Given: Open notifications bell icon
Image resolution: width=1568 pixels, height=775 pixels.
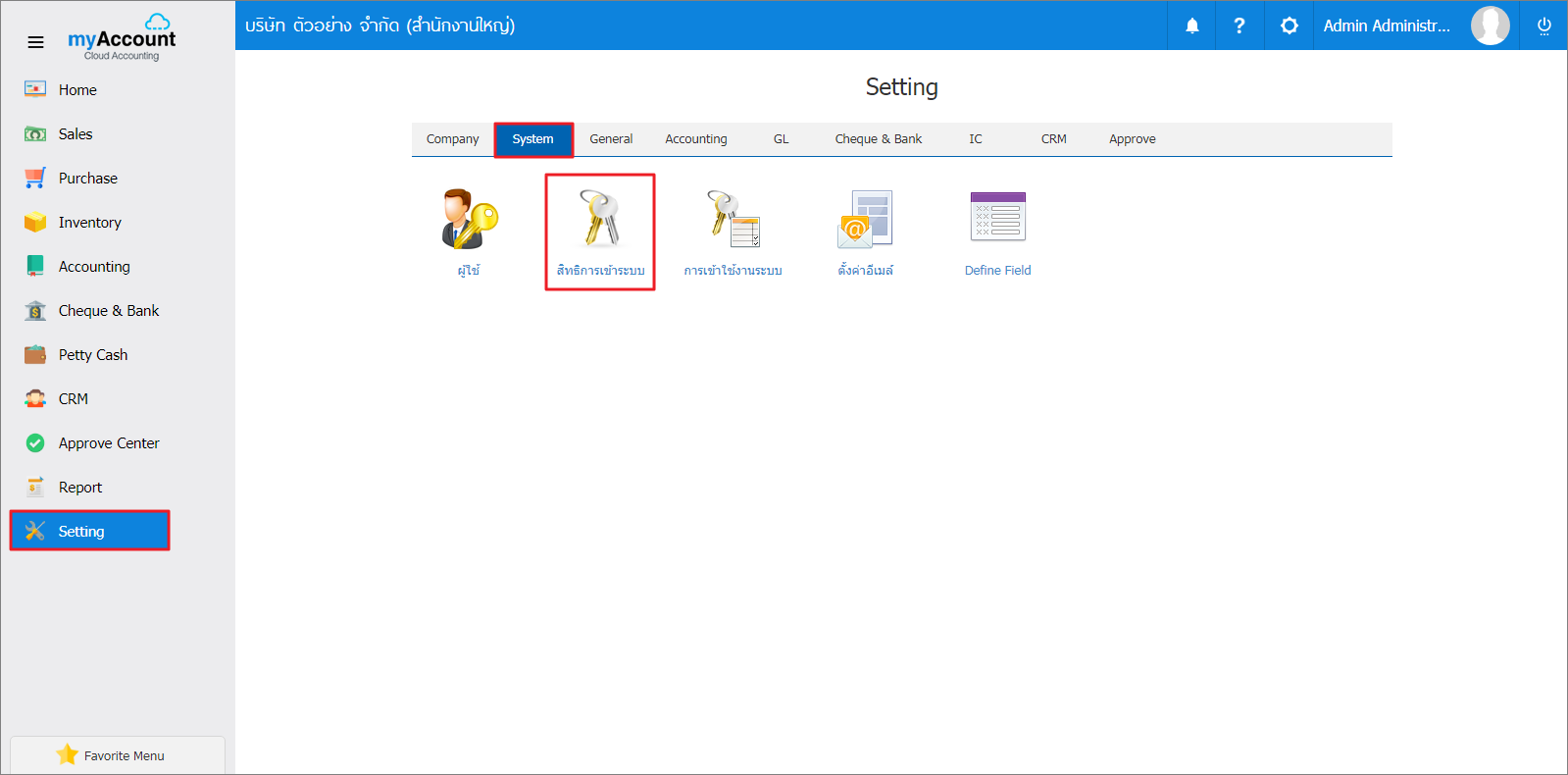Looking at the screenshot, I should [x=1191, y=26].
